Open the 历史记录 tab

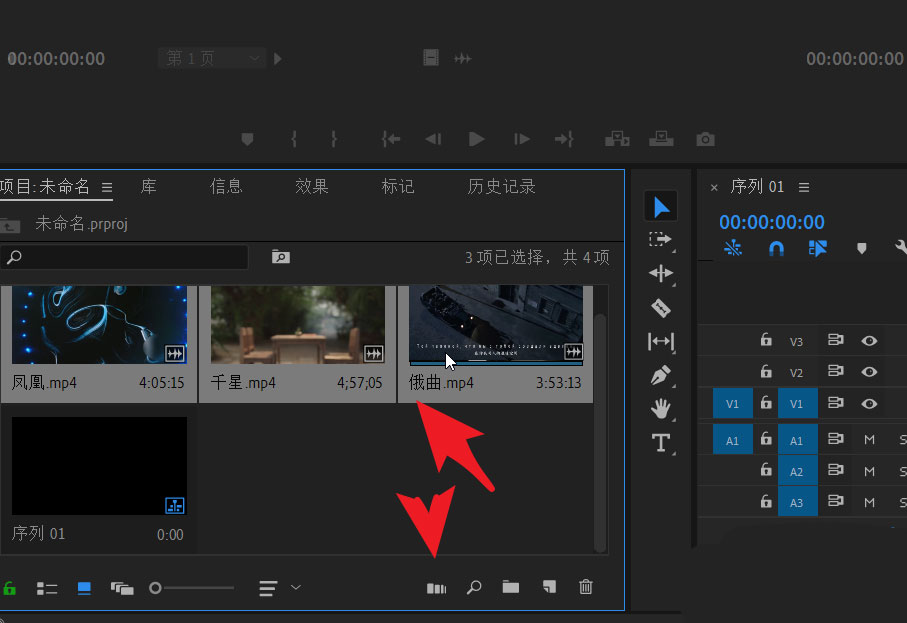(501, 186)
